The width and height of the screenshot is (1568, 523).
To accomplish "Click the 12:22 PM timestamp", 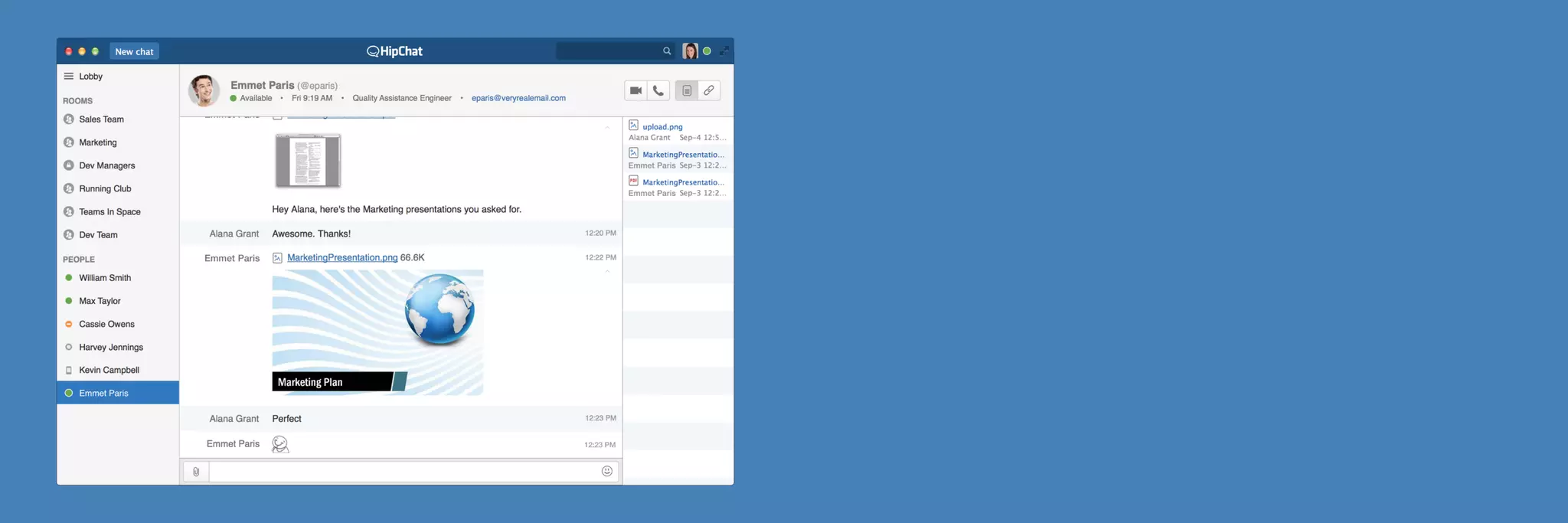I will point(600,257).
